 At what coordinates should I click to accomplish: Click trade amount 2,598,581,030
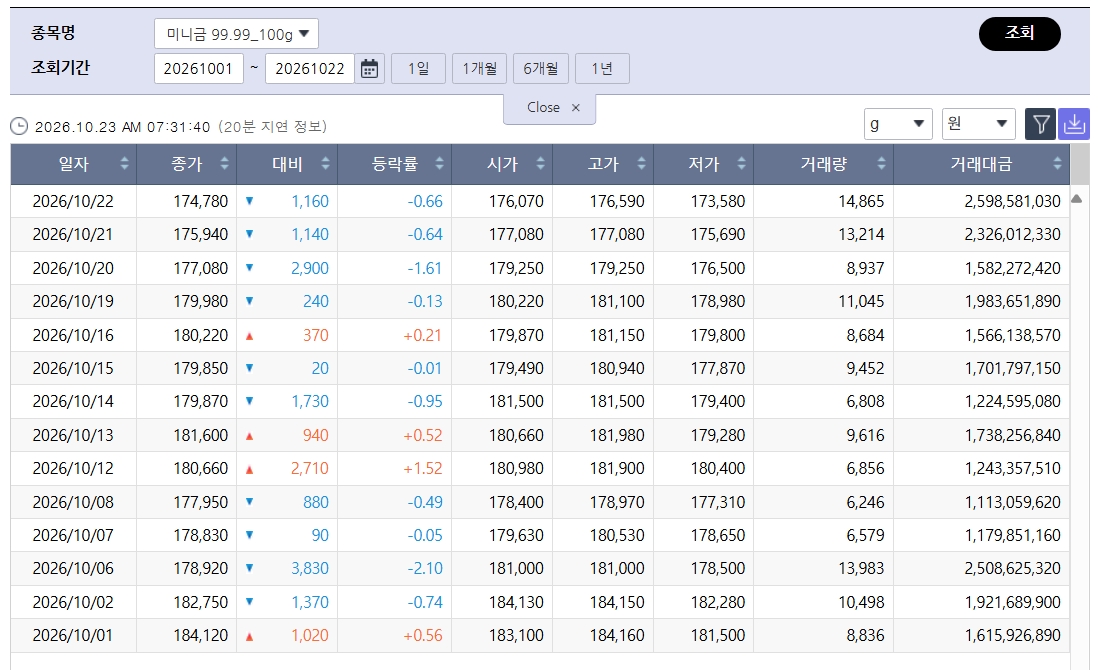1012,201
